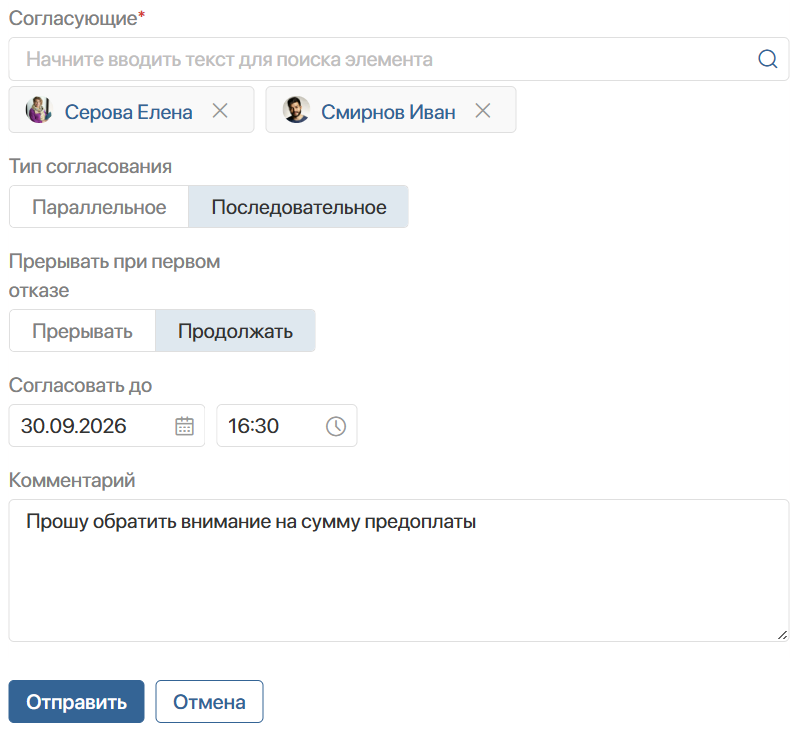Click the time field 16:30
Image resolution: width=803 pixels, height=733 pixels.
[x=287, y=426]
